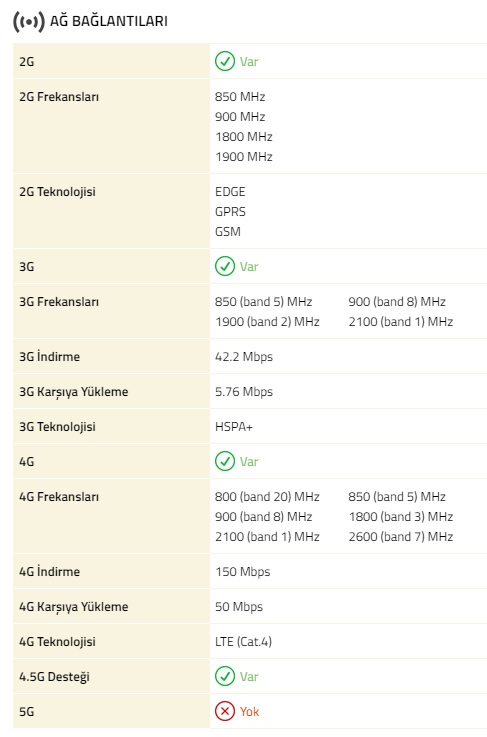487x737 pixels.
Task: Click the 800 (band 20) MHz 4G frequency
Action: point(267,497)
